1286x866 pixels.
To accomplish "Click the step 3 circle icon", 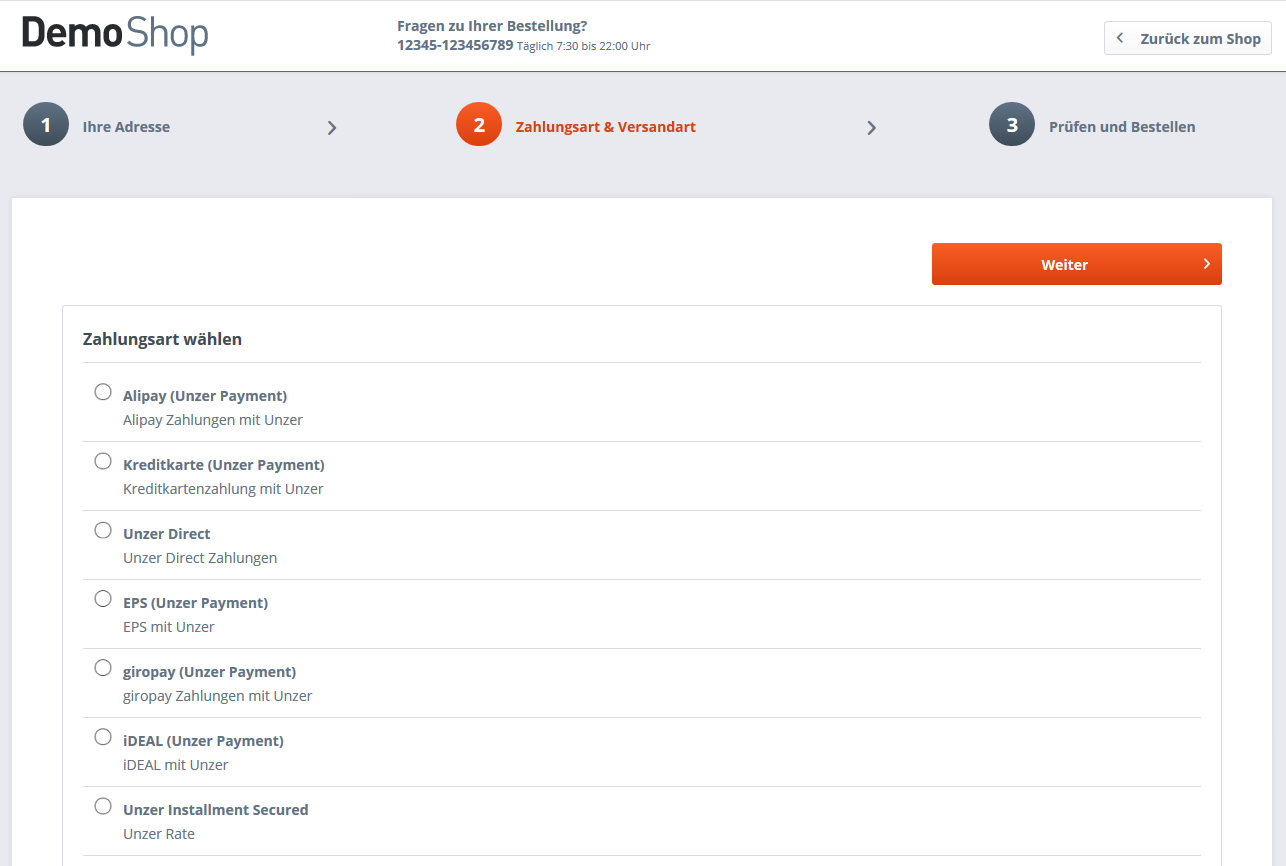I will pyautogui.click(x=1012, y=125).
